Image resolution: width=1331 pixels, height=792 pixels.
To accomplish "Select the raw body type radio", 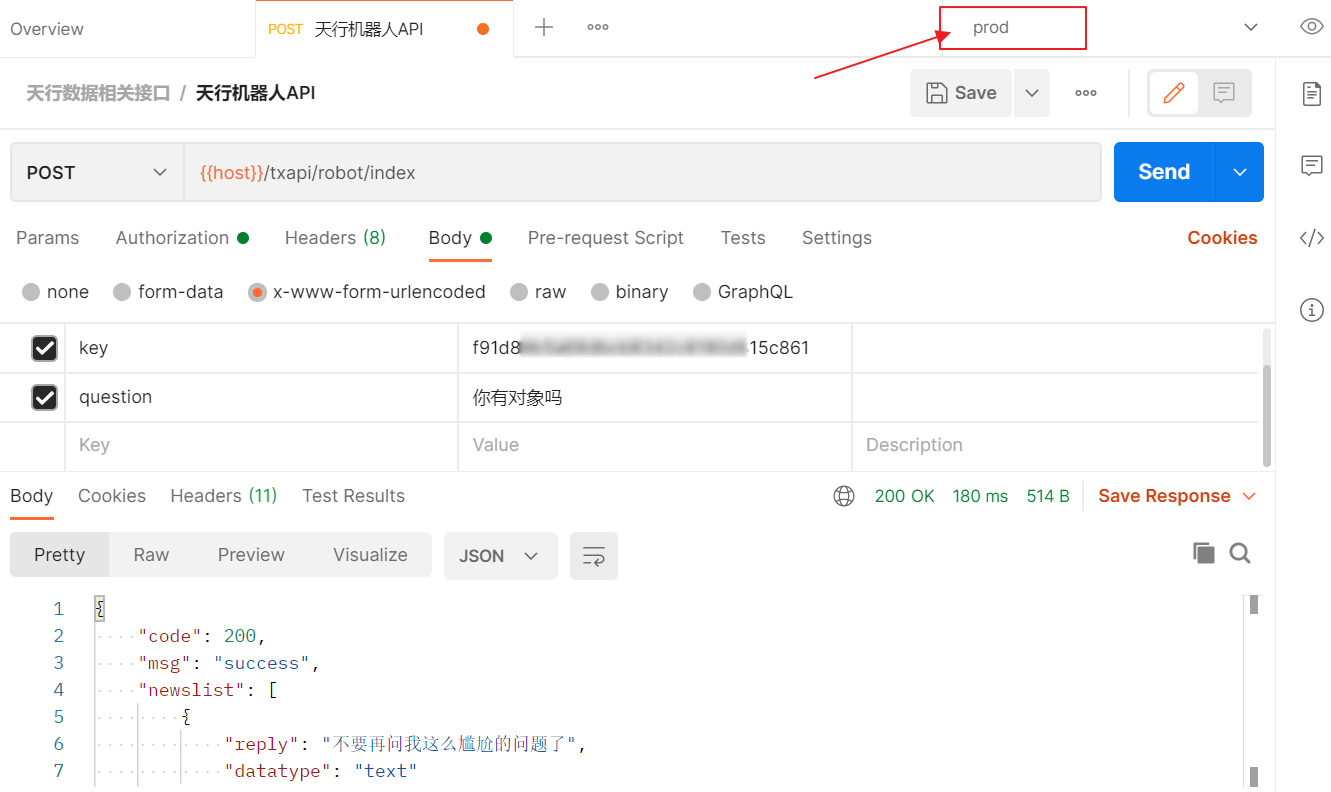I will coord(519,292).
